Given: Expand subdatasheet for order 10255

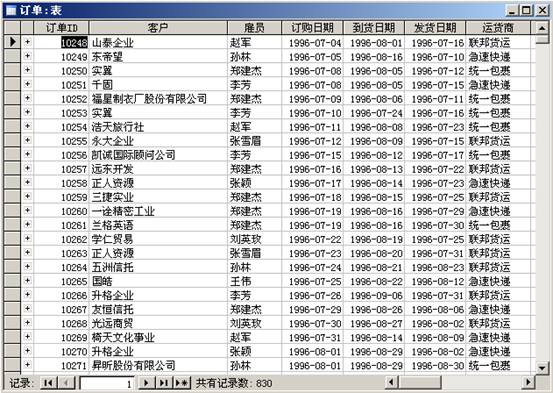Looking at the screenshot, I should [28, 140].
